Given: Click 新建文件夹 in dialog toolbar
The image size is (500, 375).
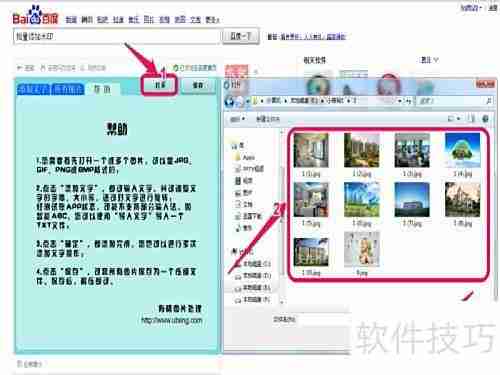Looking at the screenshot, I should (268, 119).
